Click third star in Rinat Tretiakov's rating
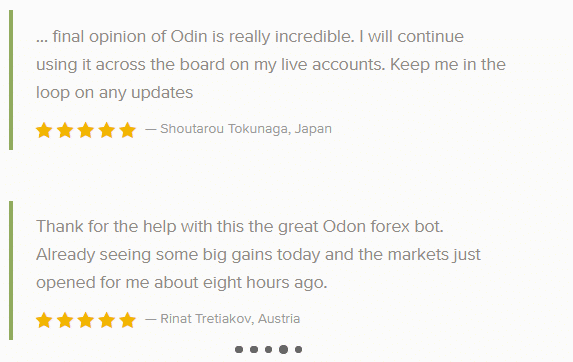 [86, 320]
